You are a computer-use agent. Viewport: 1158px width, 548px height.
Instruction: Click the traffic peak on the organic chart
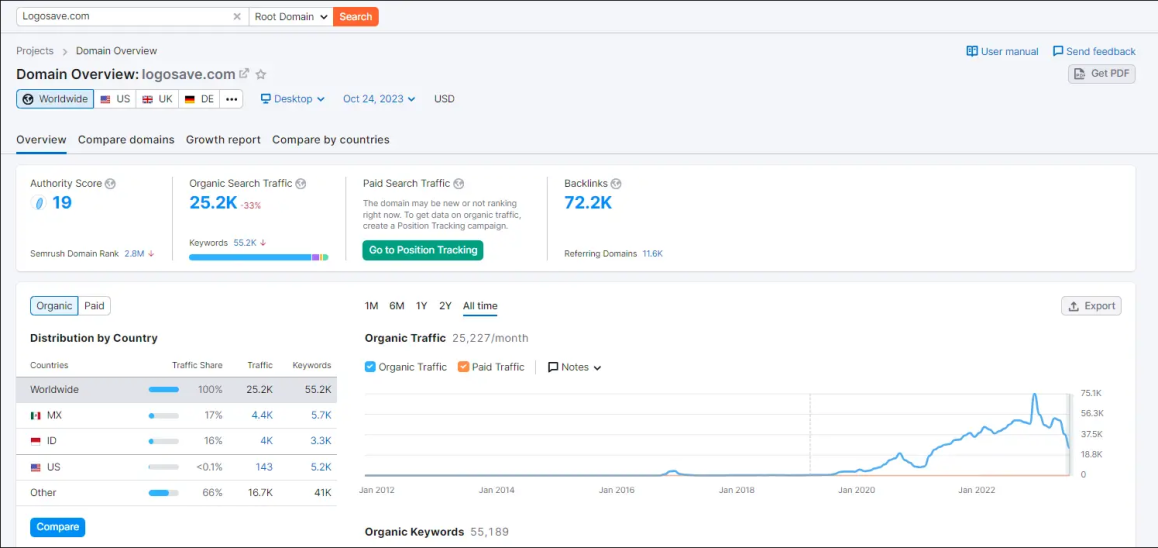click(1035, 396)
